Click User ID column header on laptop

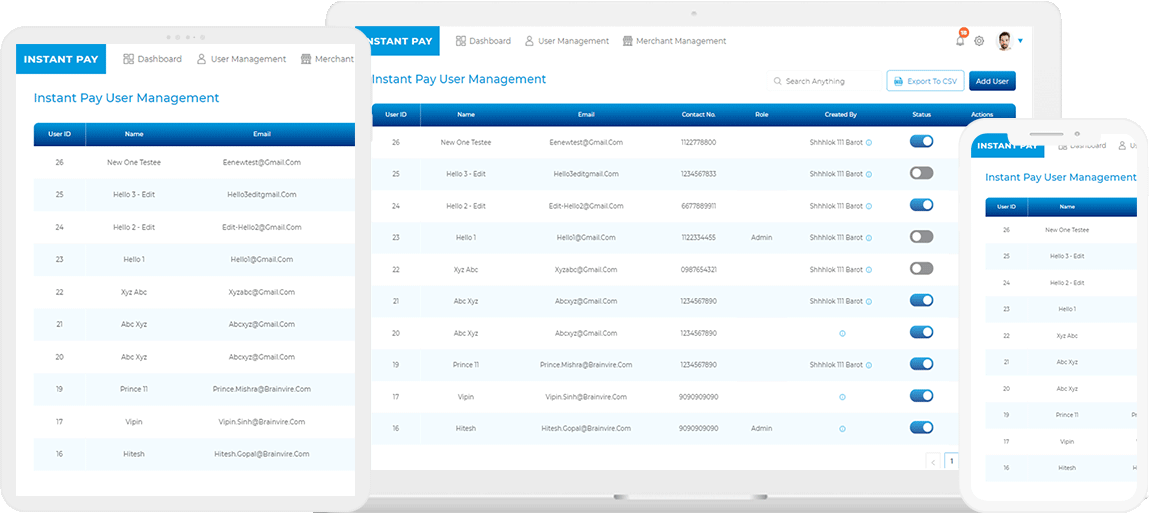point(396,115)
